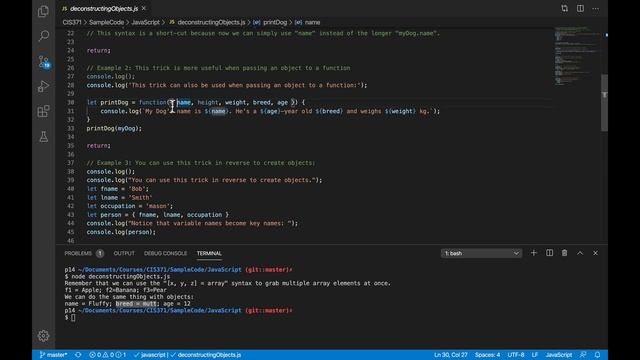
Task: Click the Open Changes icon in the editor title bar
Action: pyautogui.click(x=564, y=9)
